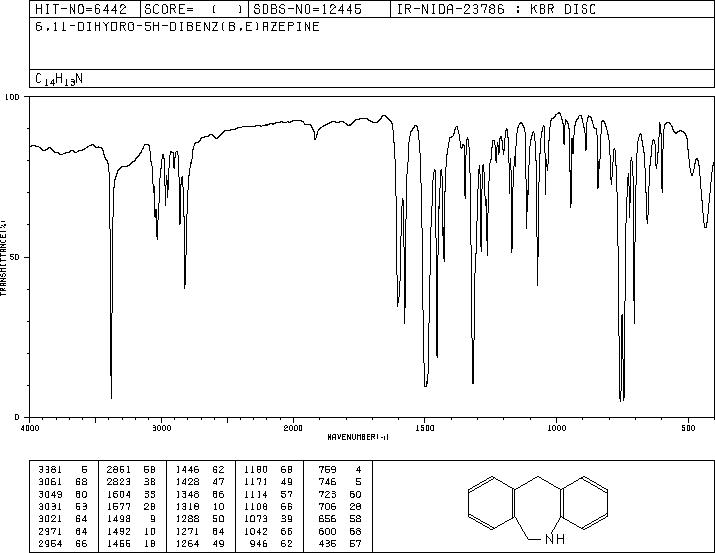Click the '1492' peak table entry
This screenshot has width=715, height=553.
pos(119,531)
